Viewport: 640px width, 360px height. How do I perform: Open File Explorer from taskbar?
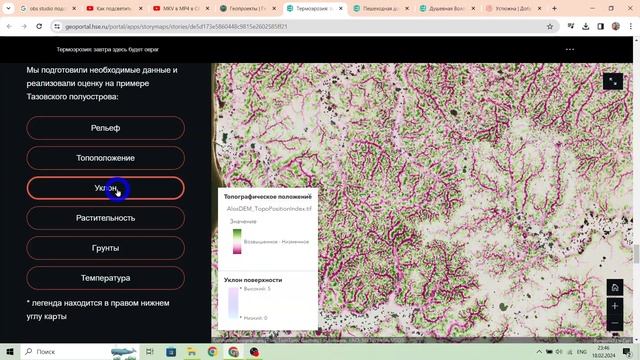tap(191, 351)
